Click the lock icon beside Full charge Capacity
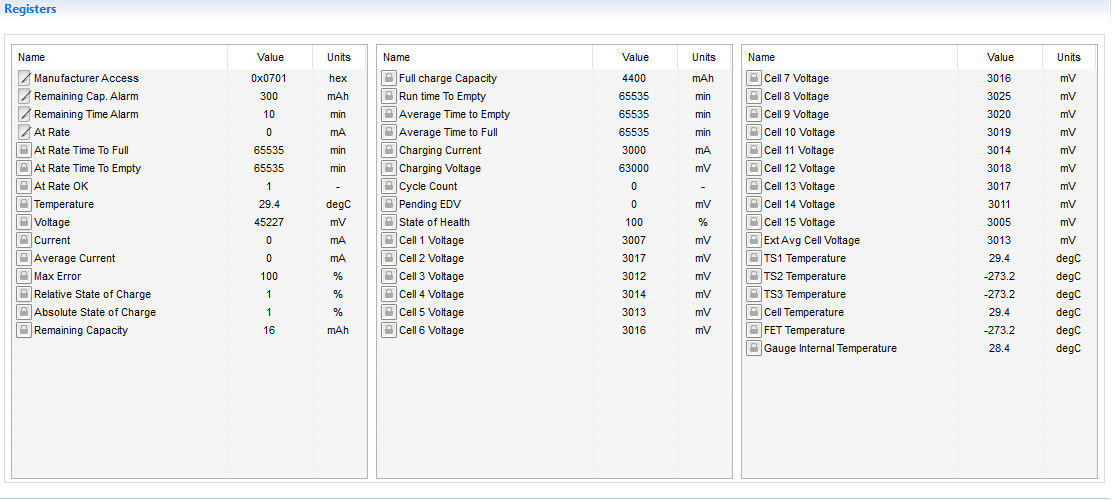 [389, 78]
